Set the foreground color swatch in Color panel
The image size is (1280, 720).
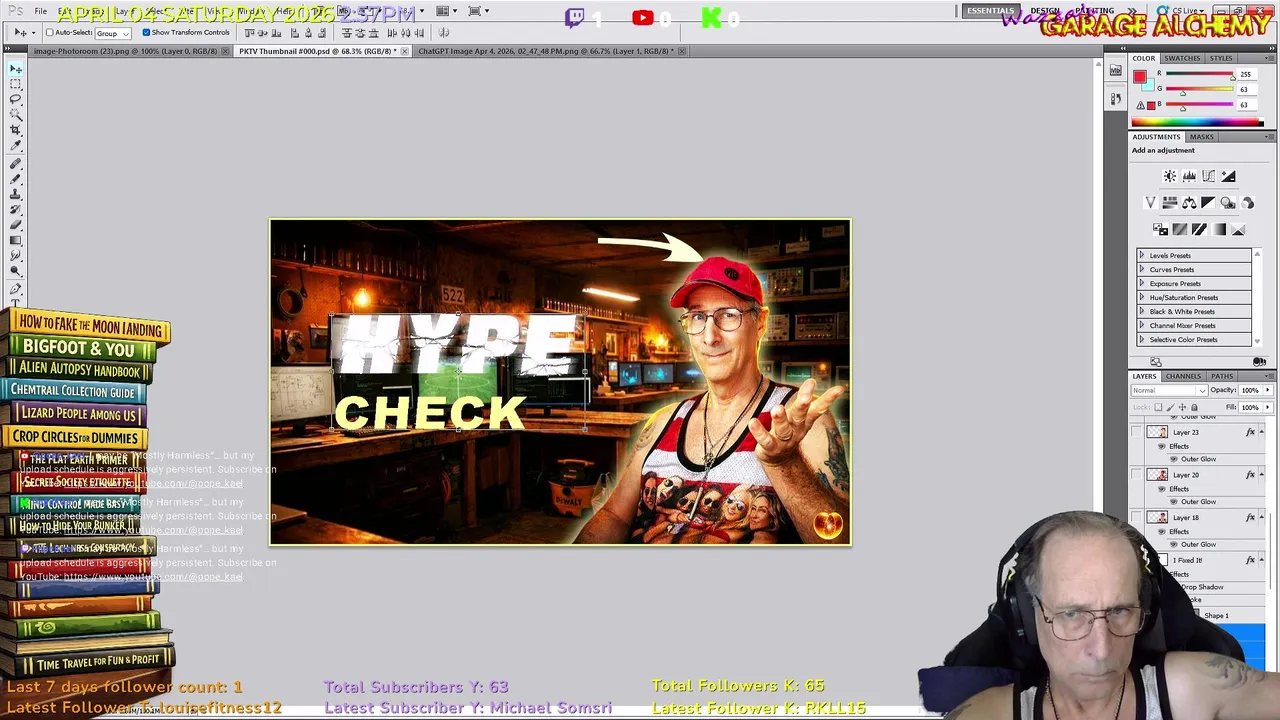click(1139, 77)
